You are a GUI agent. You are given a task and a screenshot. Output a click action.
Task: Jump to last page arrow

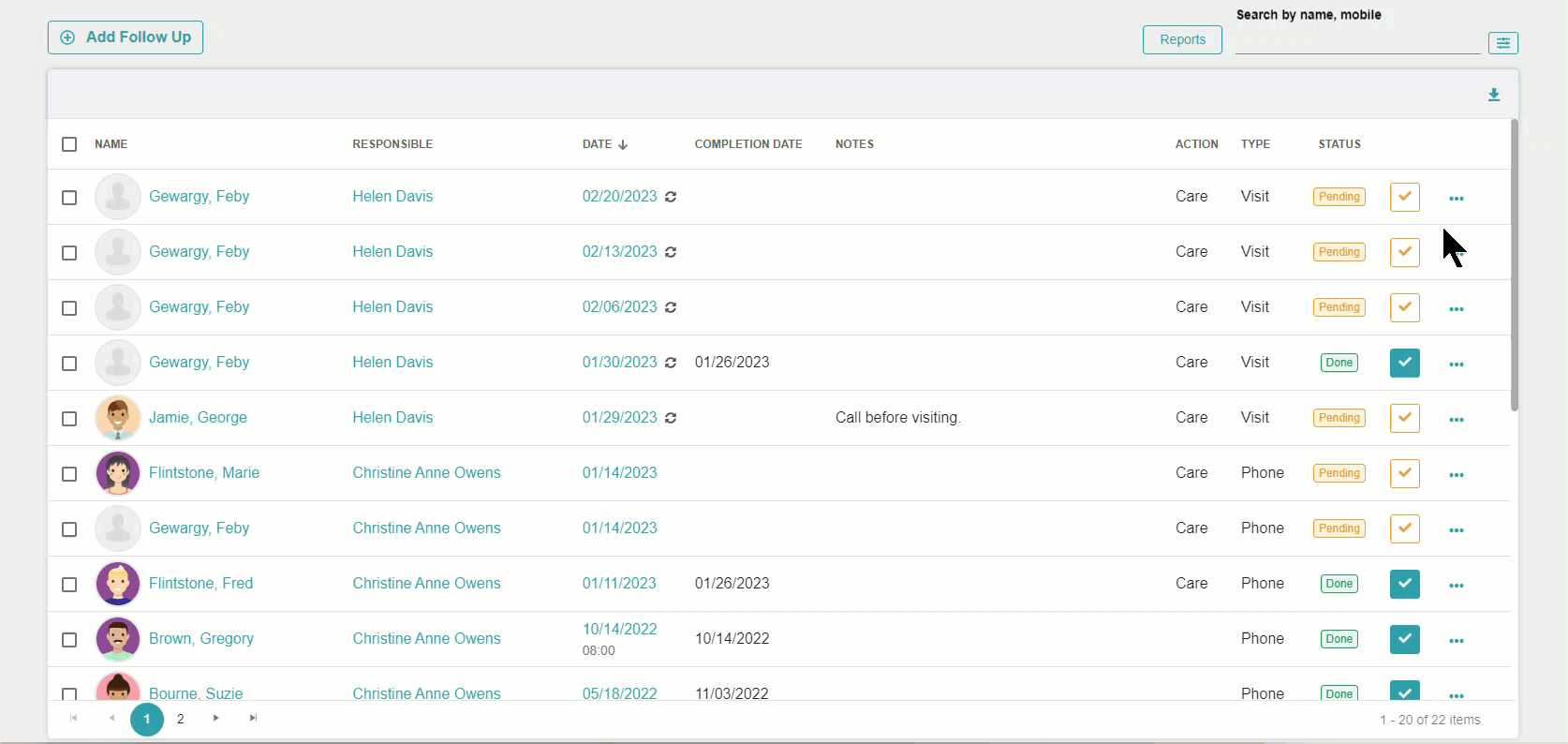click(x=253, y=719)
